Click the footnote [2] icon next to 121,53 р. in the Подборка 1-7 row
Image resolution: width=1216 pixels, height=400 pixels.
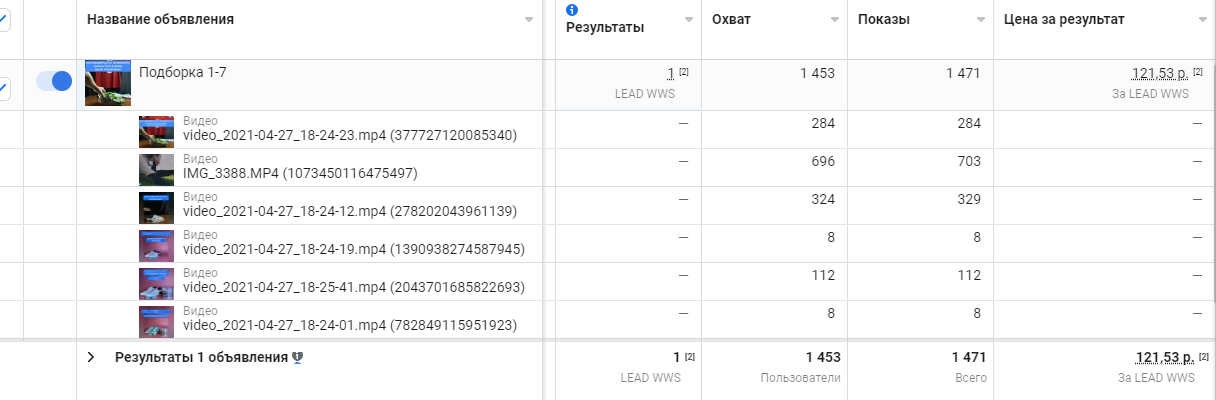(1198, 72)
